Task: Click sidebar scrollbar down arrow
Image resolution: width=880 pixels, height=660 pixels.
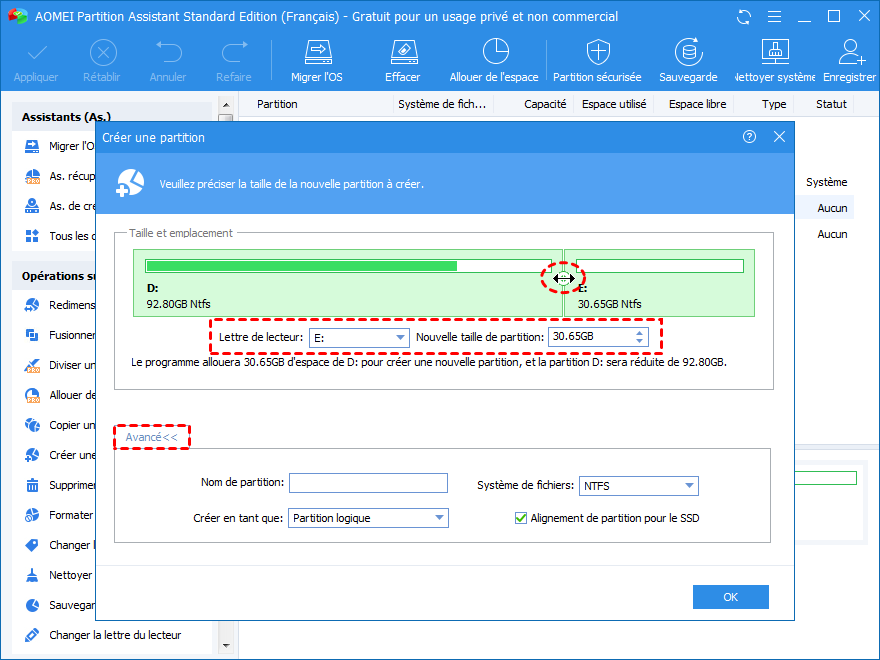Action: (226, 646)
